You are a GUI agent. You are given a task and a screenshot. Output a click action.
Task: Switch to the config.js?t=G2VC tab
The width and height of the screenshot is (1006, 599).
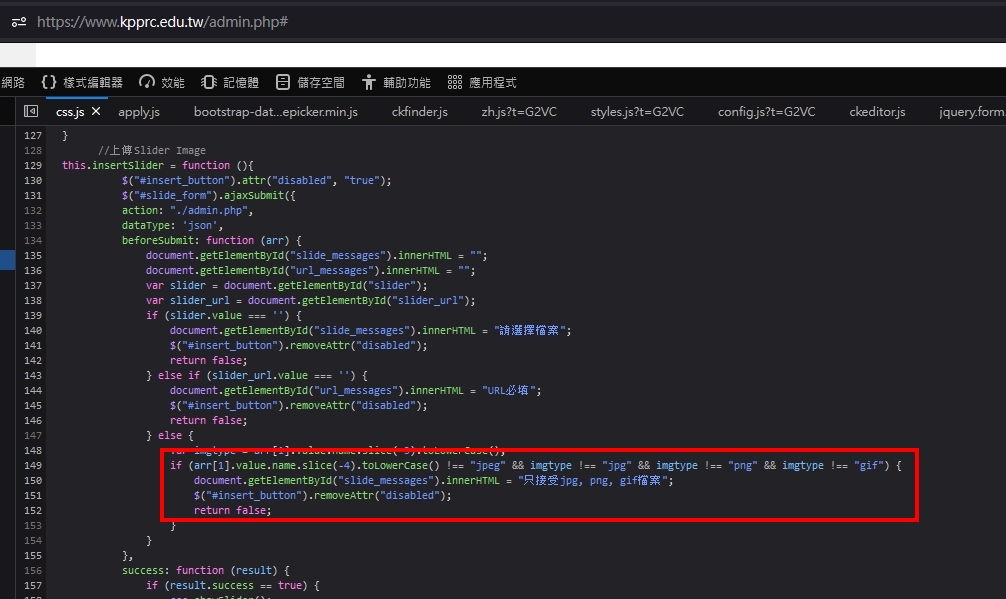coord(767,112)
